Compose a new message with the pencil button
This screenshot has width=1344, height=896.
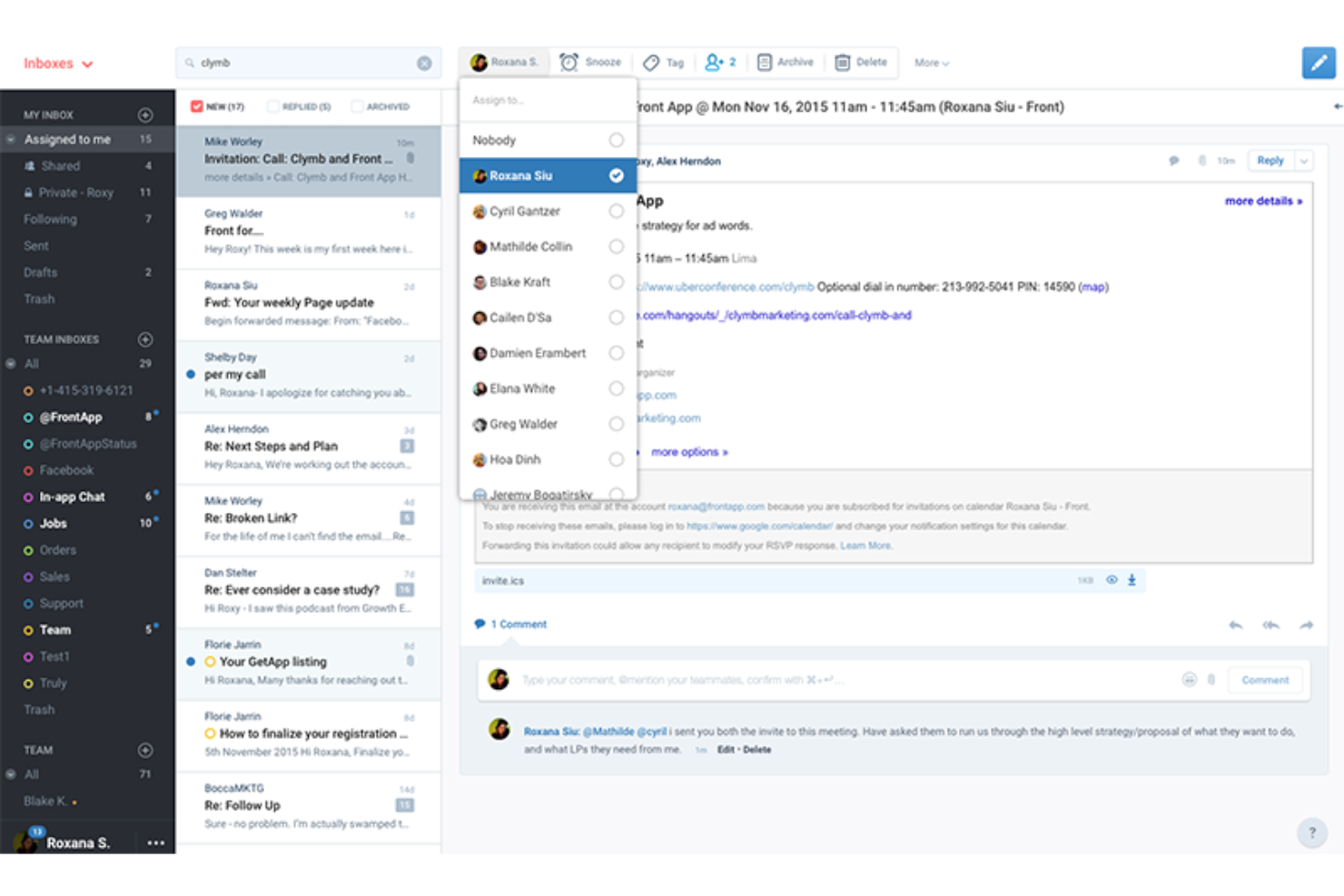pos(1319,63)
